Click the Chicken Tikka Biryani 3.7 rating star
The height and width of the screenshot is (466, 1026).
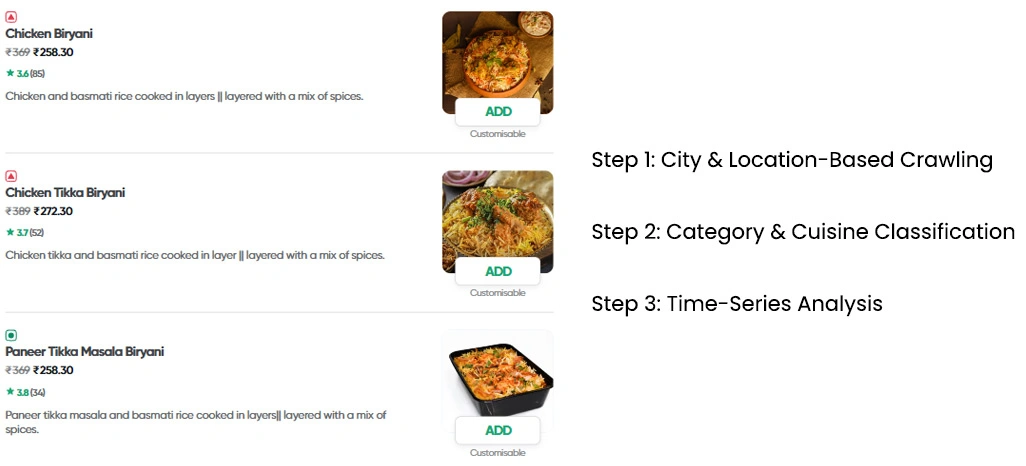point(10,233)
